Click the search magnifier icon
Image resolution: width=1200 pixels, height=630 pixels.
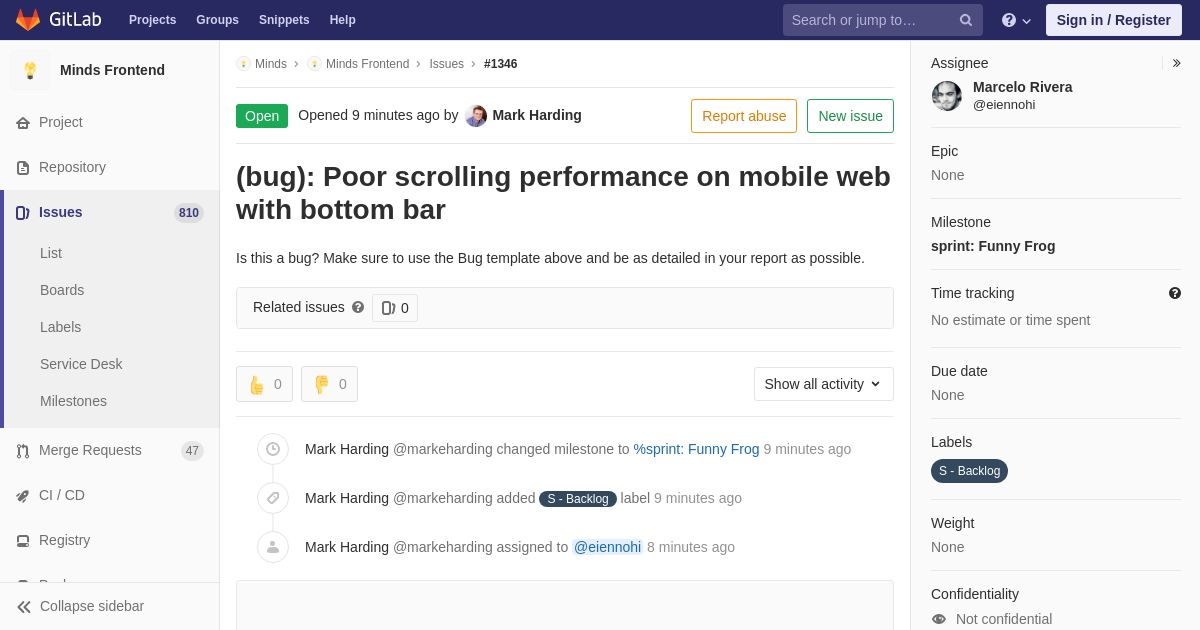965,20
